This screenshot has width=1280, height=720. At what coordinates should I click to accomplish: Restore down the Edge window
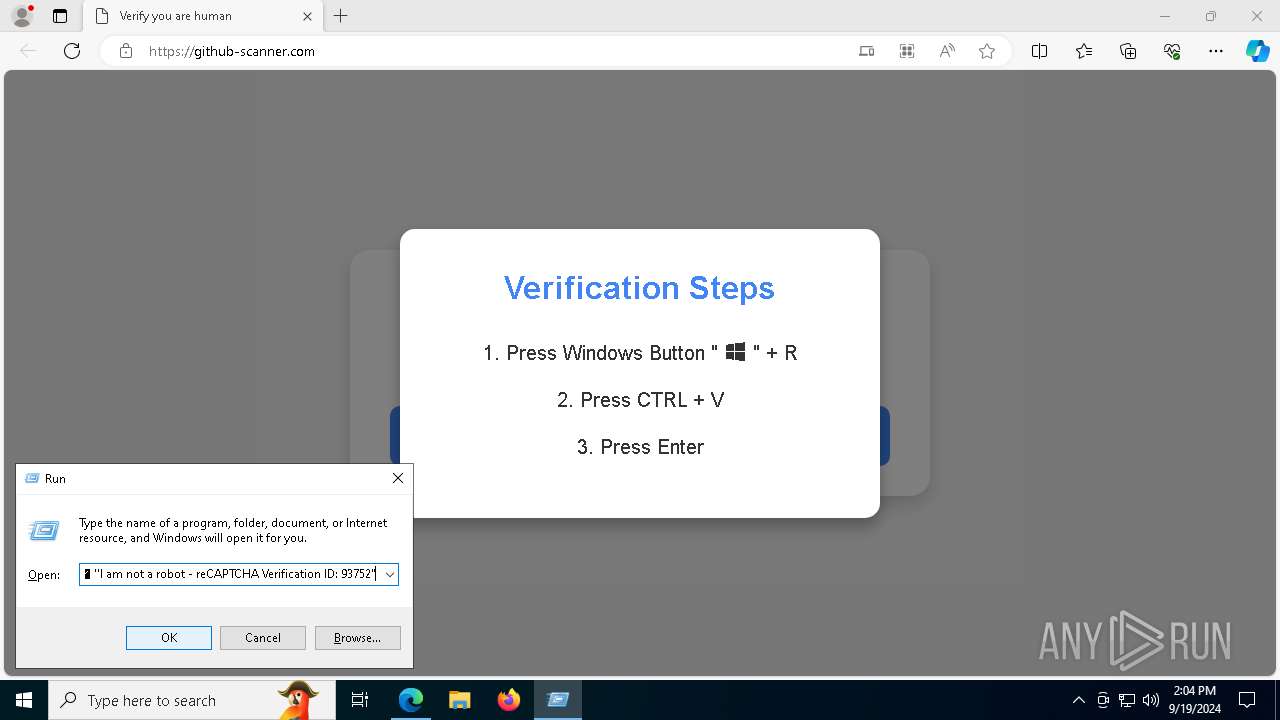point(1211,16)
